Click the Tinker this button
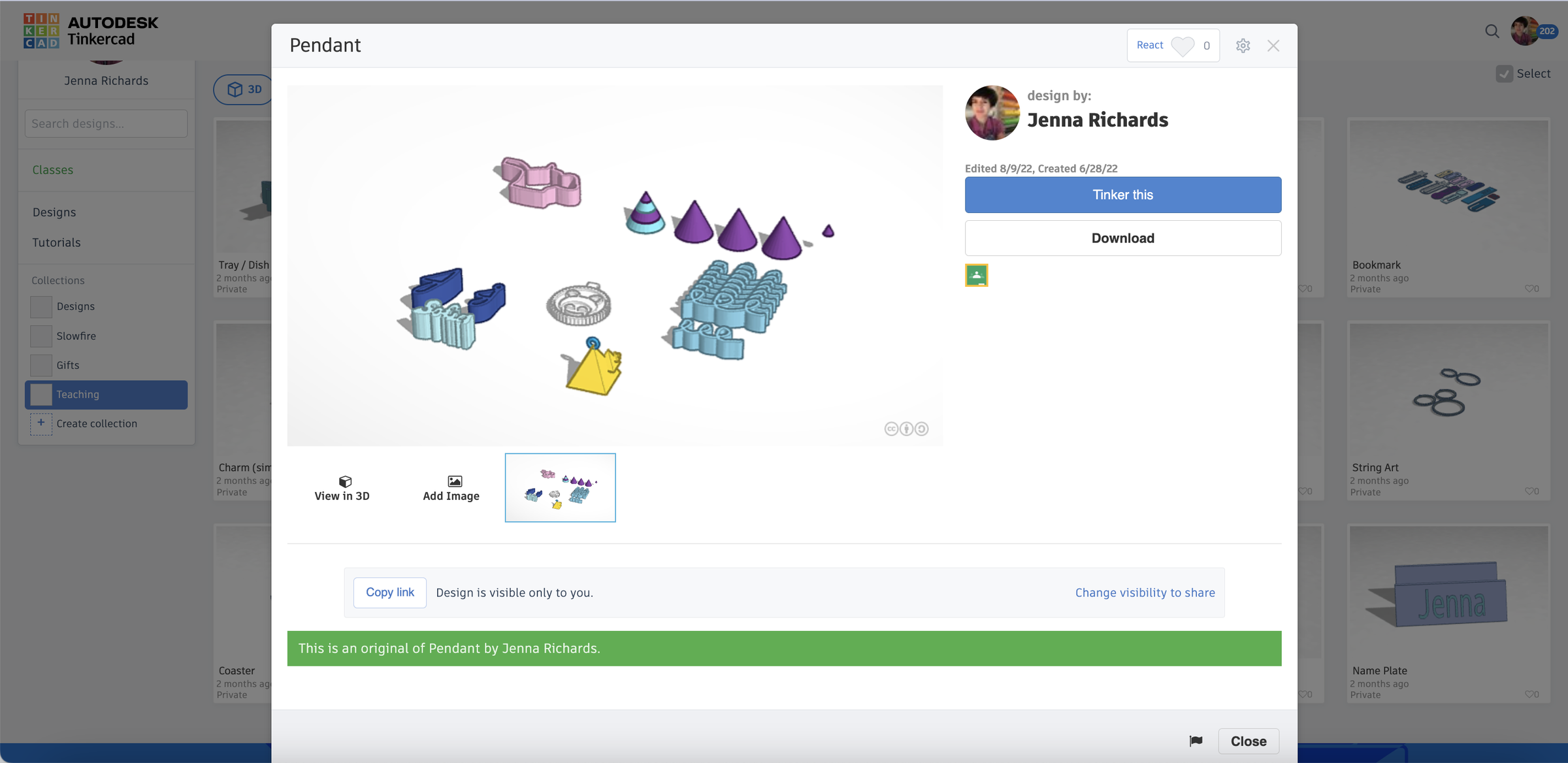 [1122, 195]
